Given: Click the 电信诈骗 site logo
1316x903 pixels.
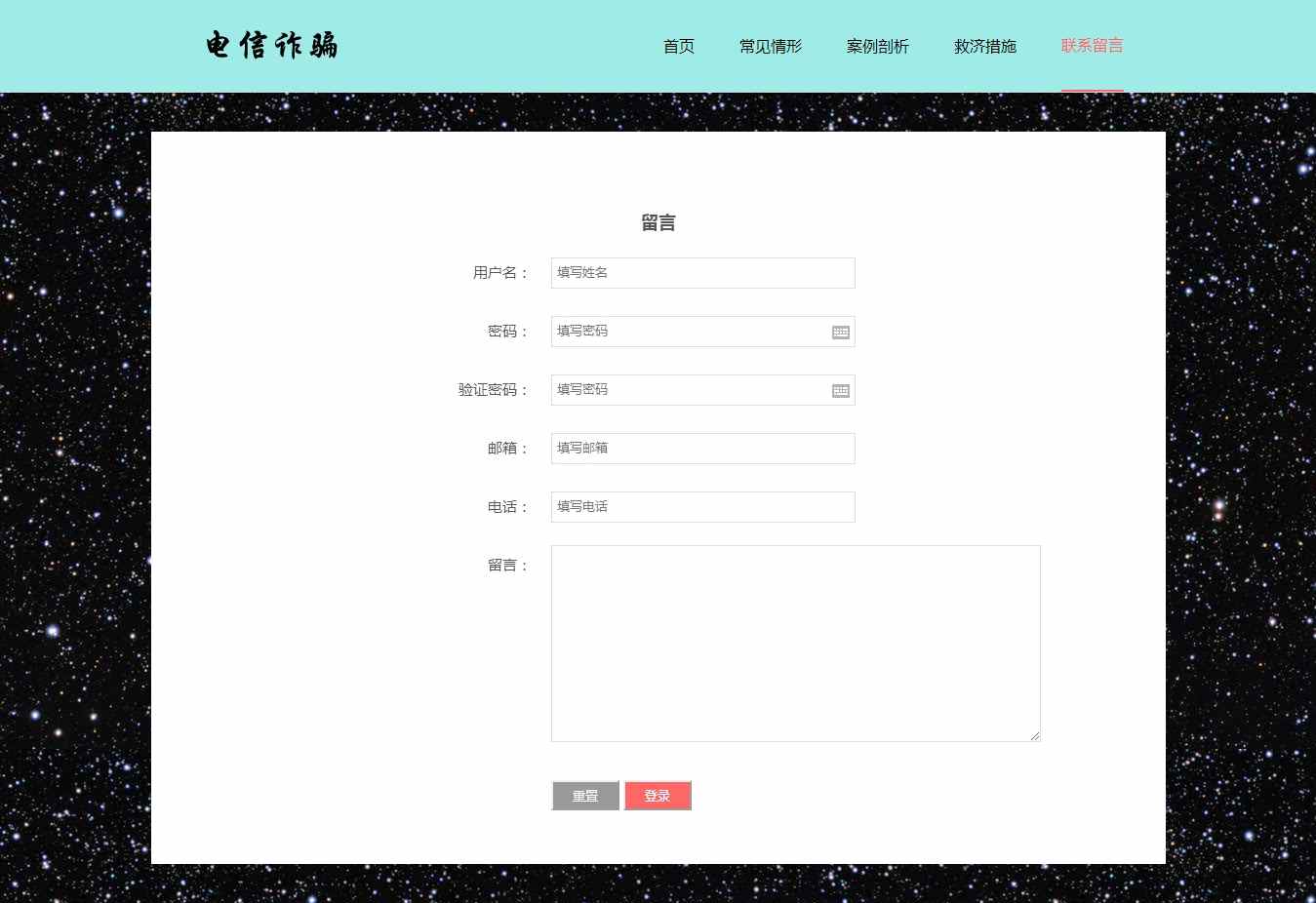Looking at the screenshot, I should (271, 45).
